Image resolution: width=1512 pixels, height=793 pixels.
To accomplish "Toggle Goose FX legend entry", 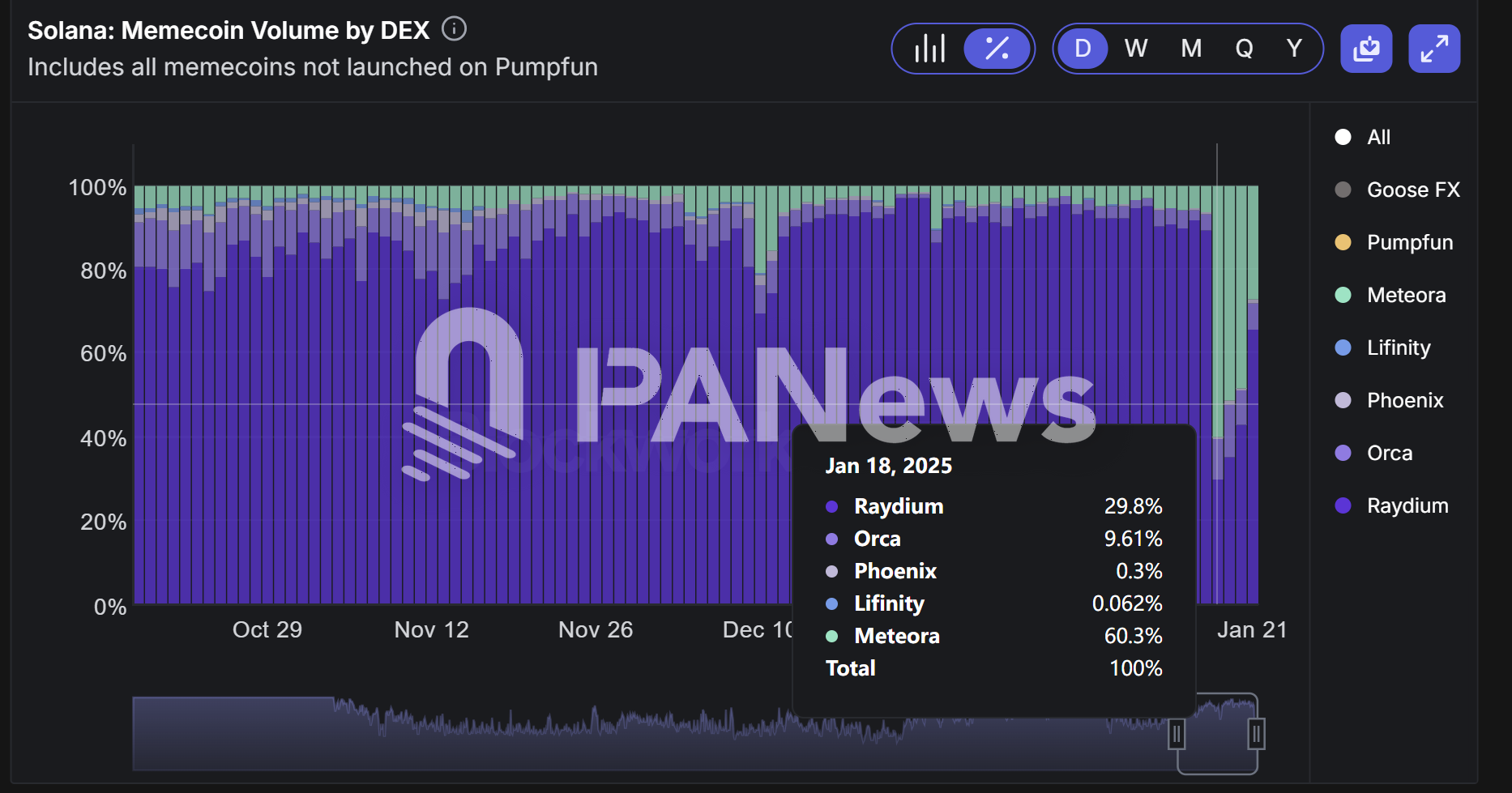I will tap(1412, 190).
